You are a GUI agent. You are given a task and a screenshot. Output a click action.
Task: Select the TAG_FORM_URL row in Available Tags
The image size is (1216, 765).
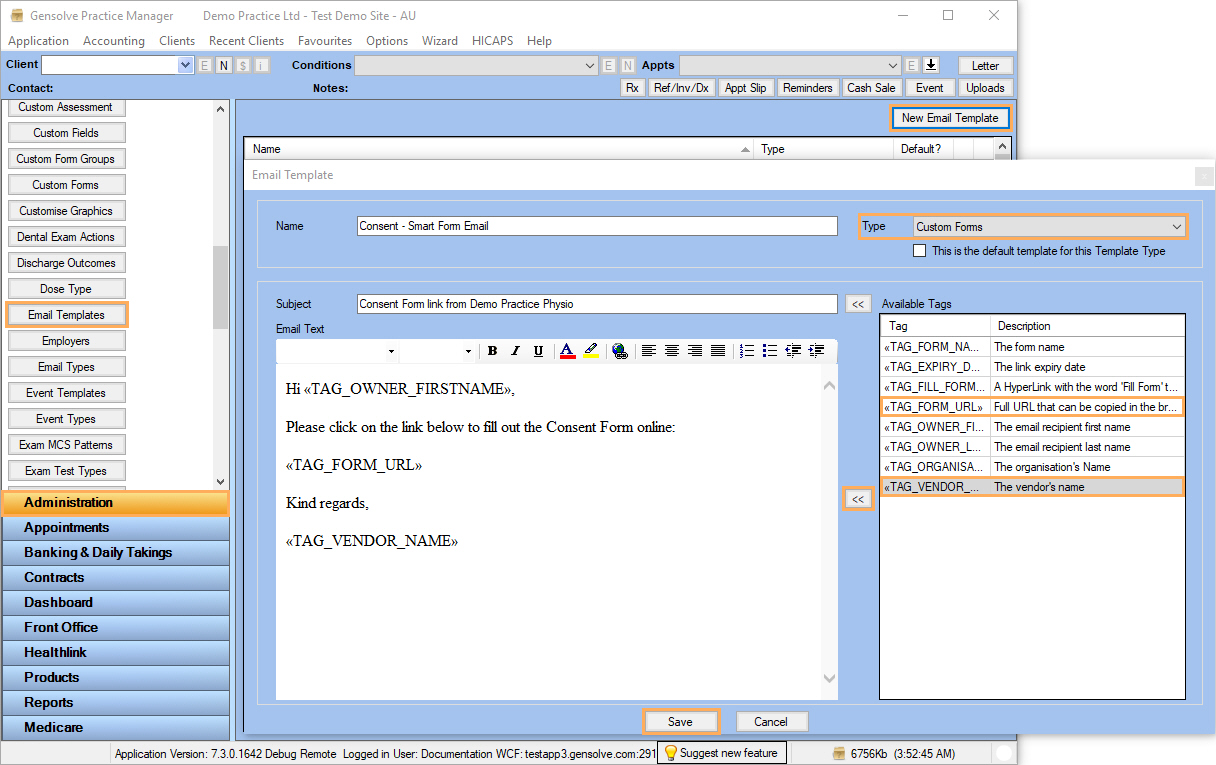coord(1030,407)
